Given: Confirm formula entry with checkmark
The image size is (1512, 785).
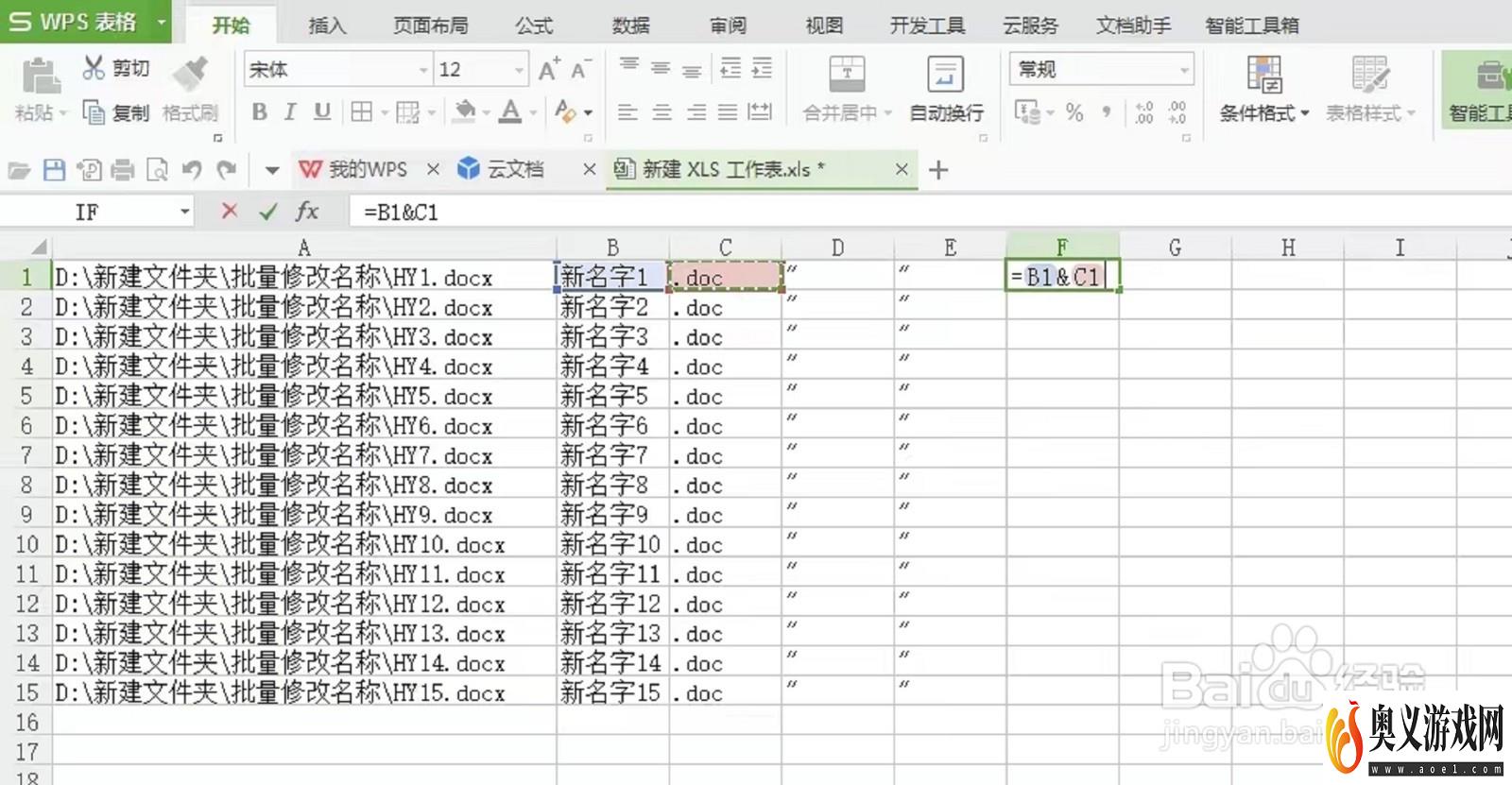Looking at the screenshot, I should tap(268, 212).
